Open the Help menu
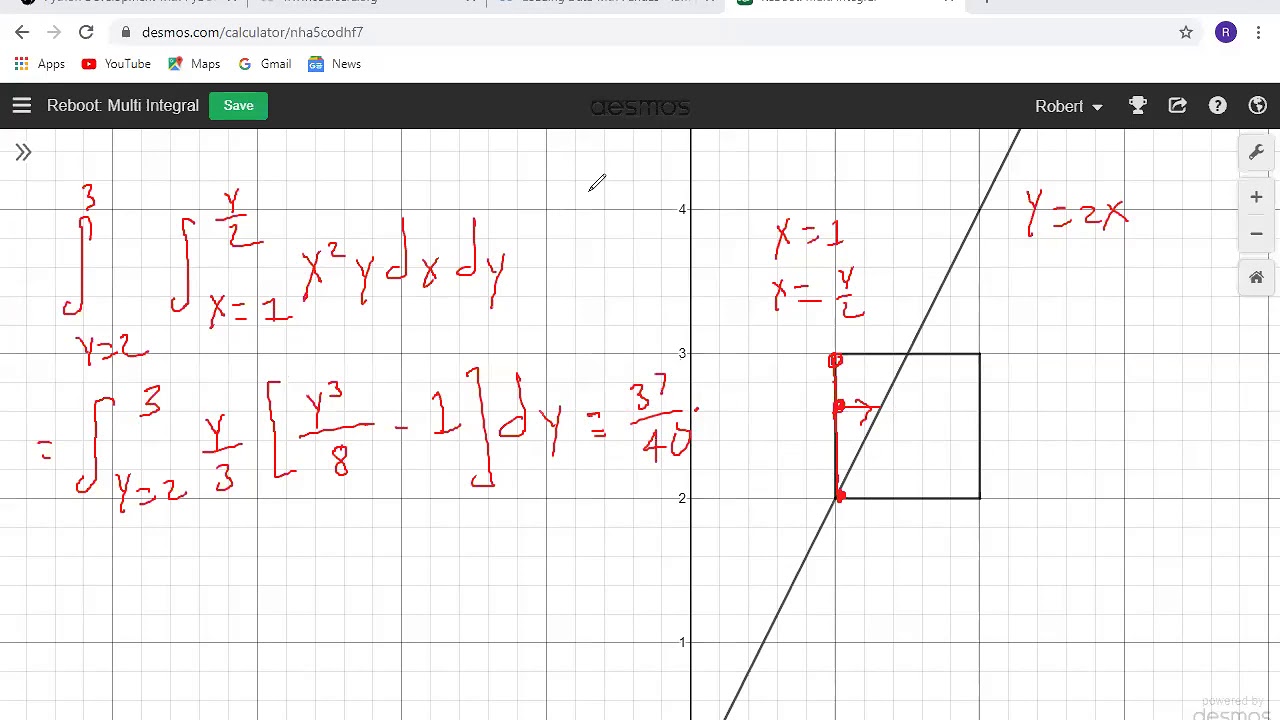 (x=1217, y=105)
